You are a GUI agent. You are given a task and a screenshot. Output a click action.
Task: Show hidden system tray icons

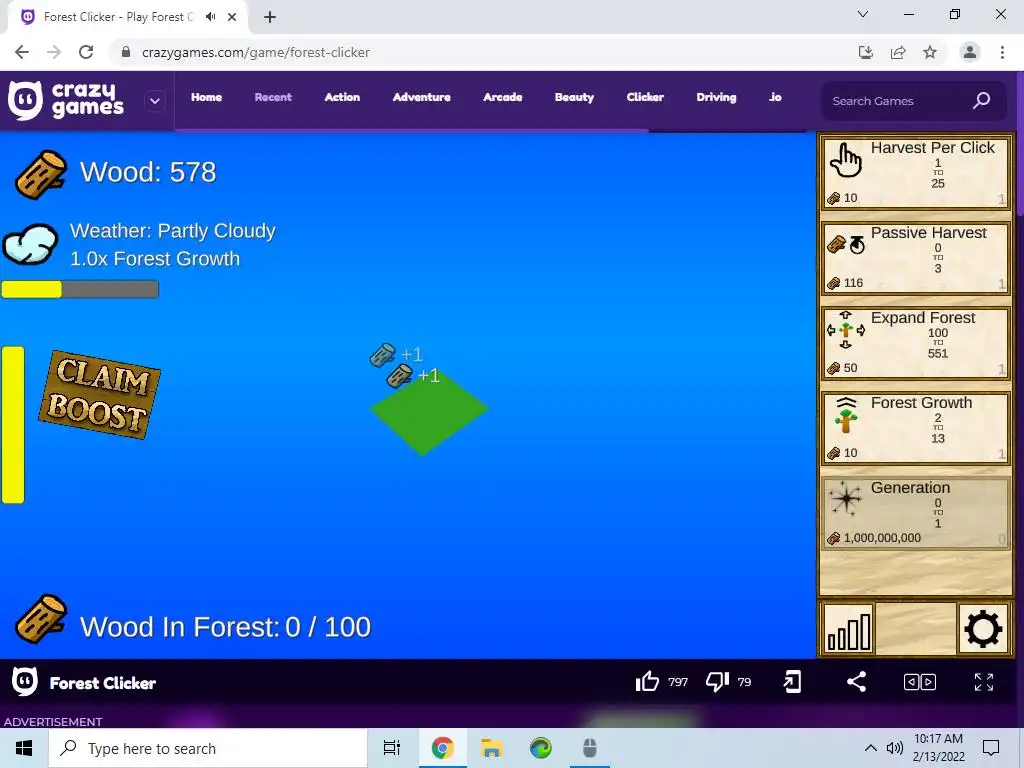point(871,748)
